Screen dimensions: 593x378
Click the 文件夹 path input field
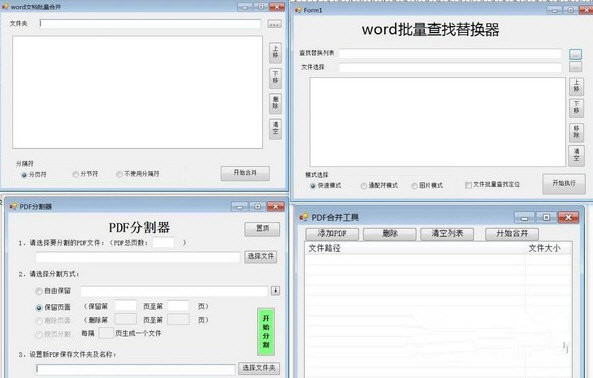150,24
